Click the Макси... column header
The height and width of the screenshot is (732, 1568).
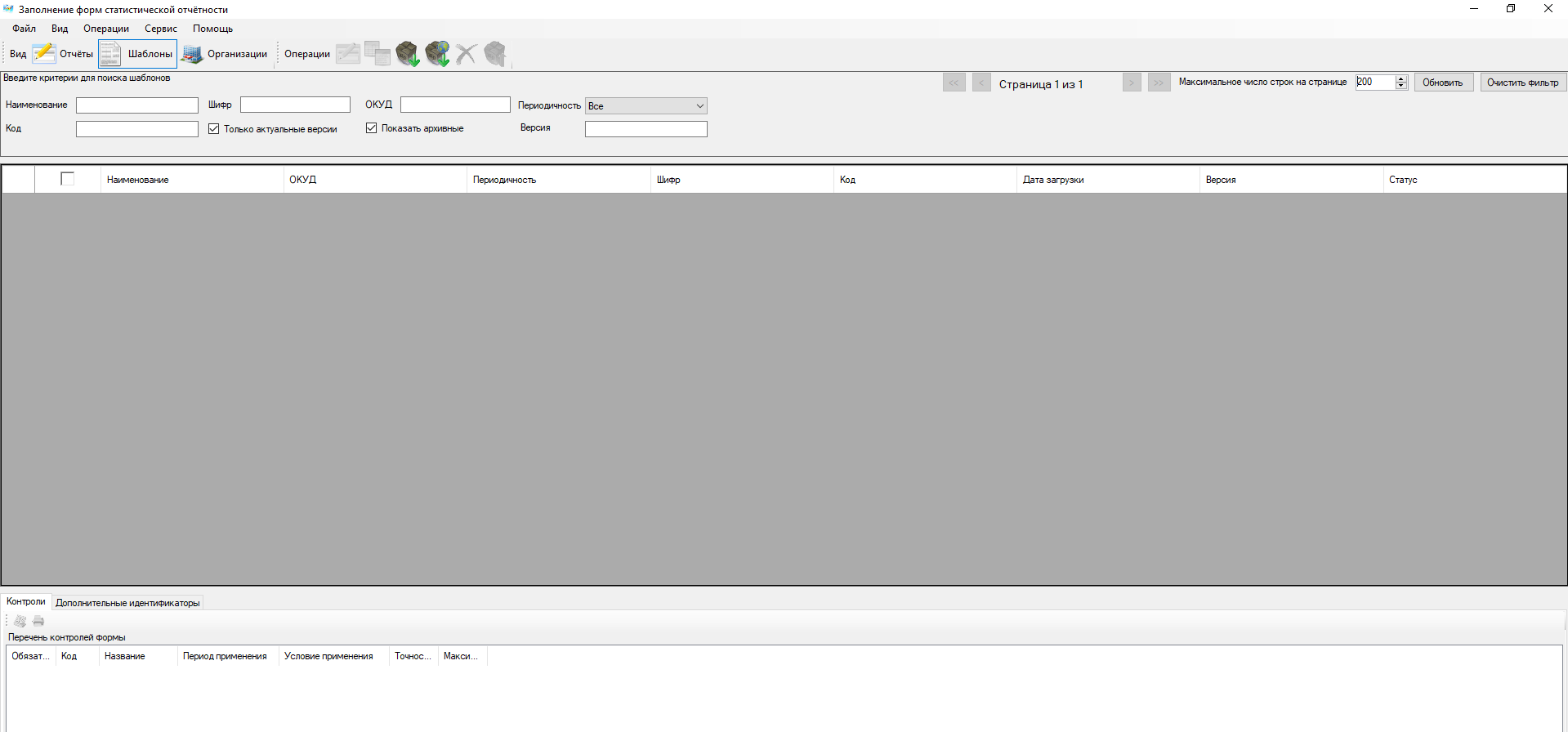click(x=462, y=656)
